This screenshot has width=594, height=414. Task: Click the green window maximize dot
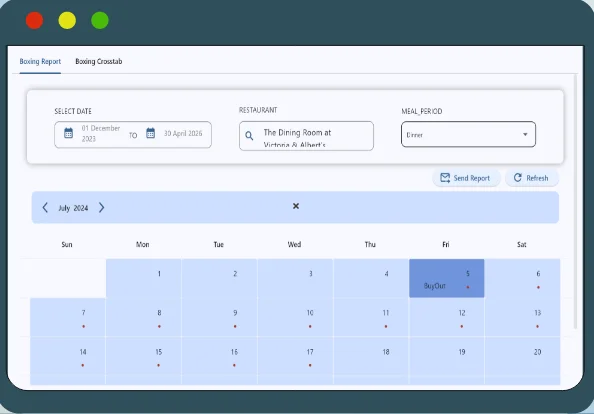(x=100, y=20)
